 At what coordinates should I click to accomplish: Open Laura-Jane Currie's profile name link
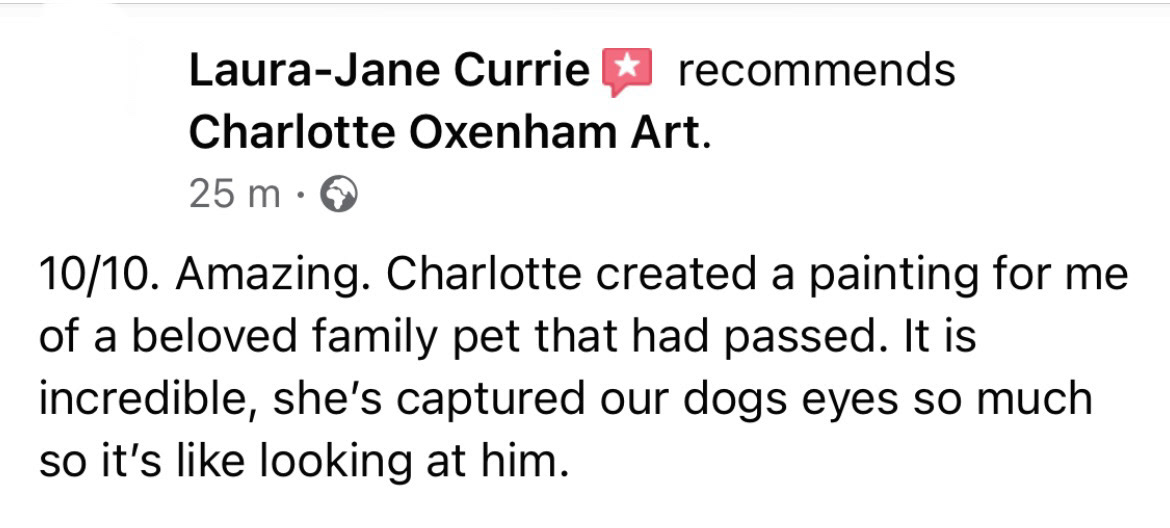388,71
